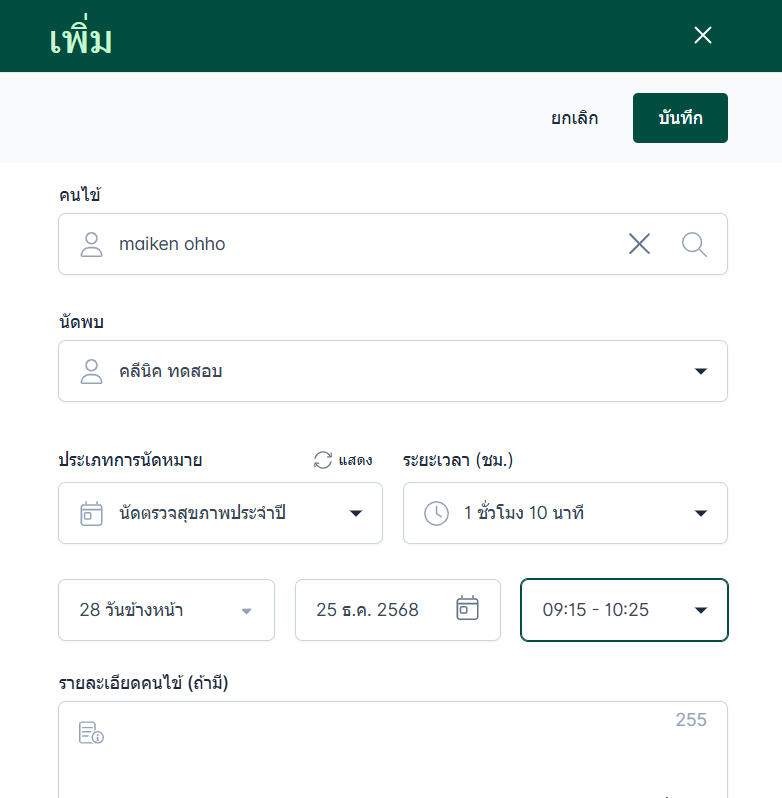Open appointment type นัดตรวจสุขภาพประจำปี dropdown
The width and height of the screenshot is (782, 798).
tap(220, 513)
